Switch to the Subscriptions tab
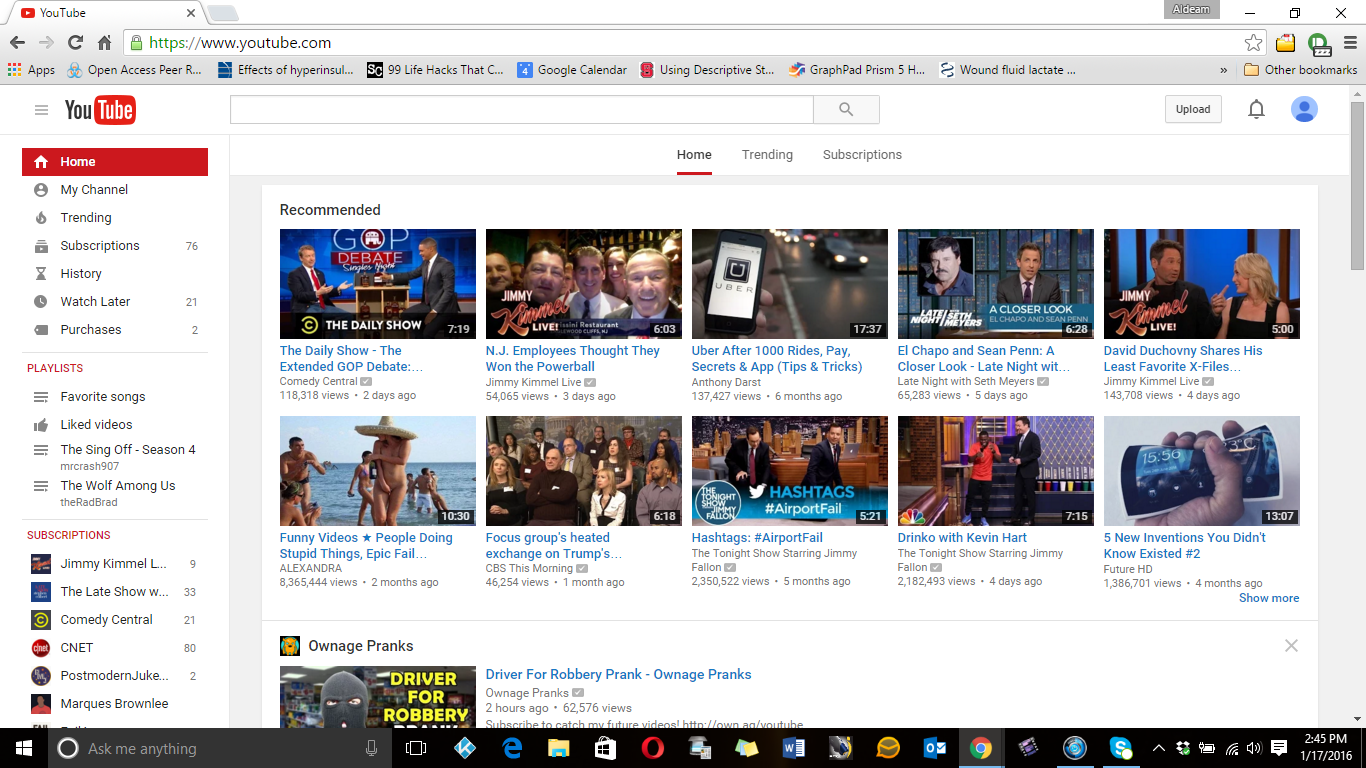This screenshot has width=1366, height=768. [x=862, y=155]
